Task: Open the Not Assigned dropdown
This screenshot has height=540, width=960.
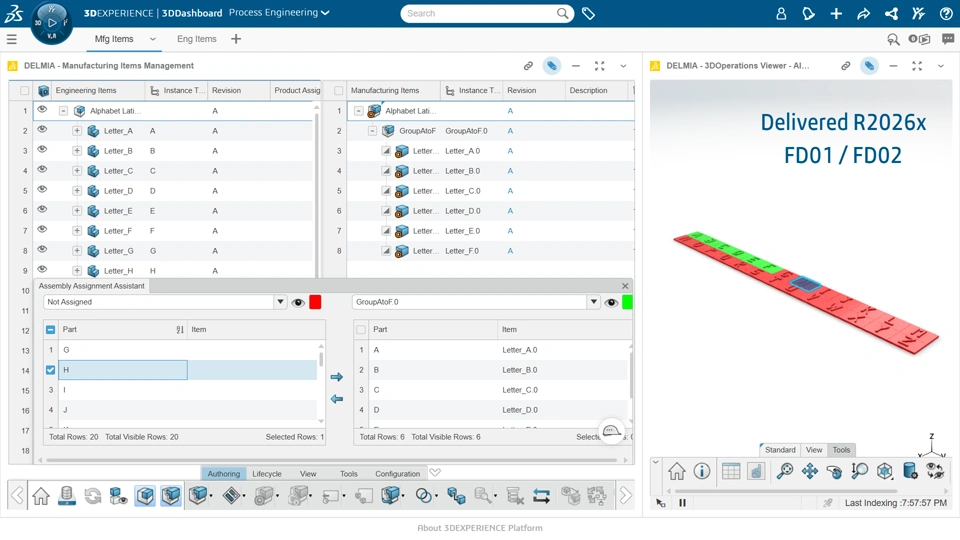Action: tap(280, 302)
